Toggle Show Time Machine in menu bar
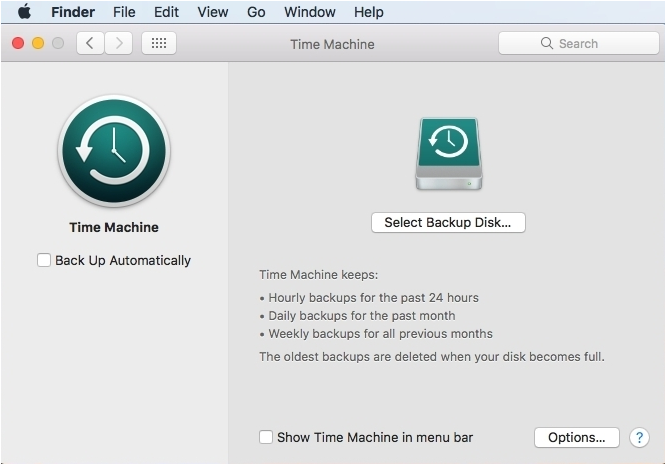The width and height of the screenshot is (666, 465). coord(266,437)
